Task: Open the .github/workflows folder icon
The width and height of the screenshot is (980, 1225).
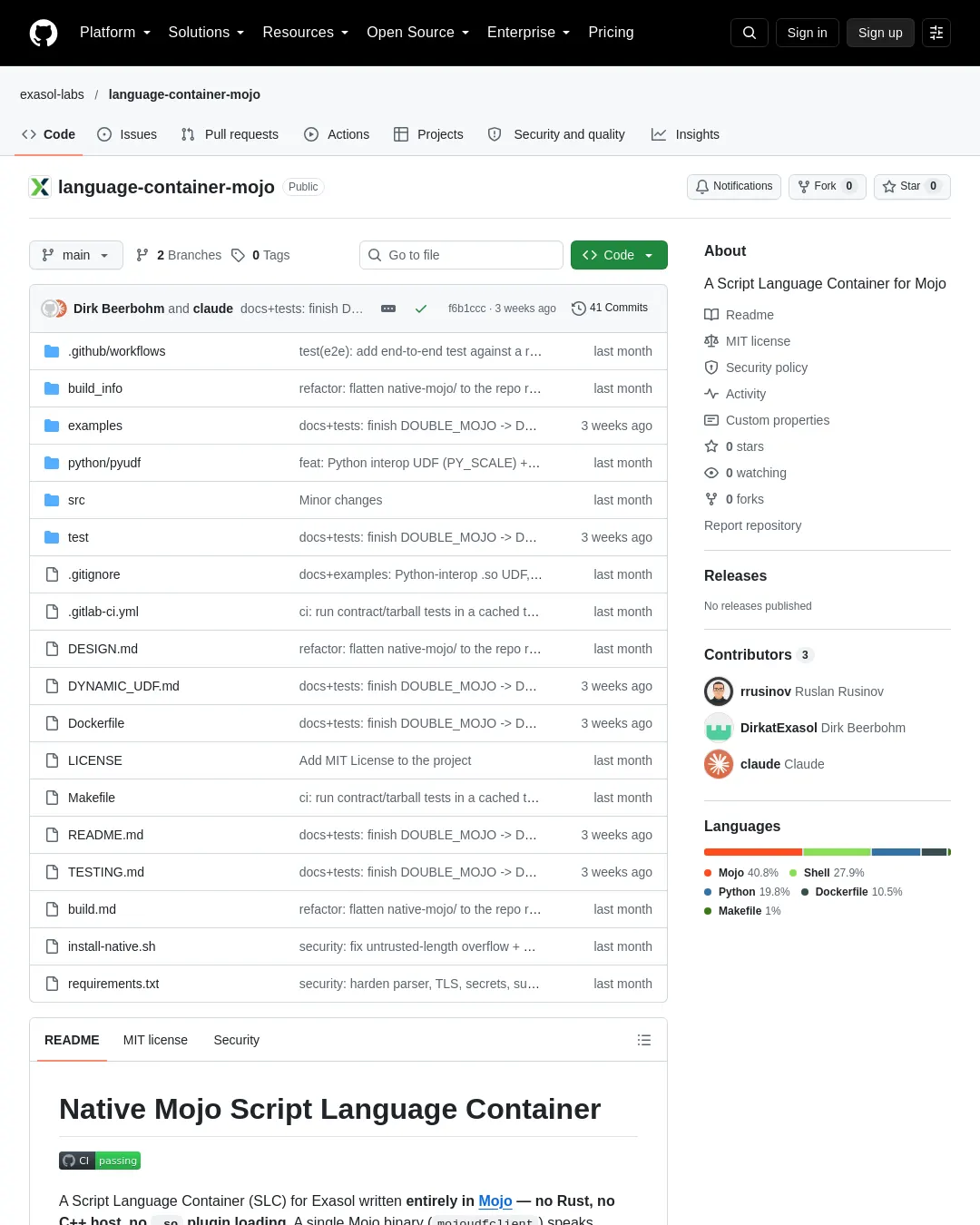Action: [52, 351]
